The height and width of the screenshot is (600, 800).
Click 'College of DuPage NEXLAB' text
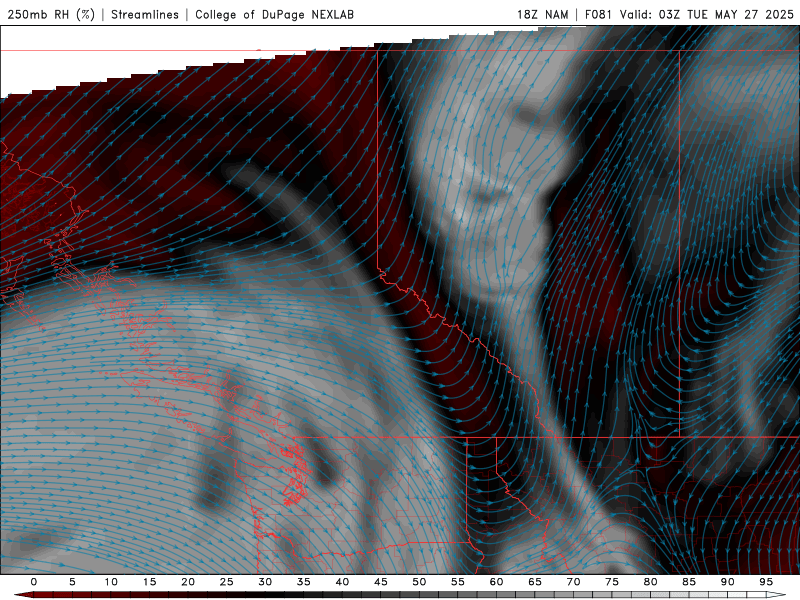(x=274, y=14)
